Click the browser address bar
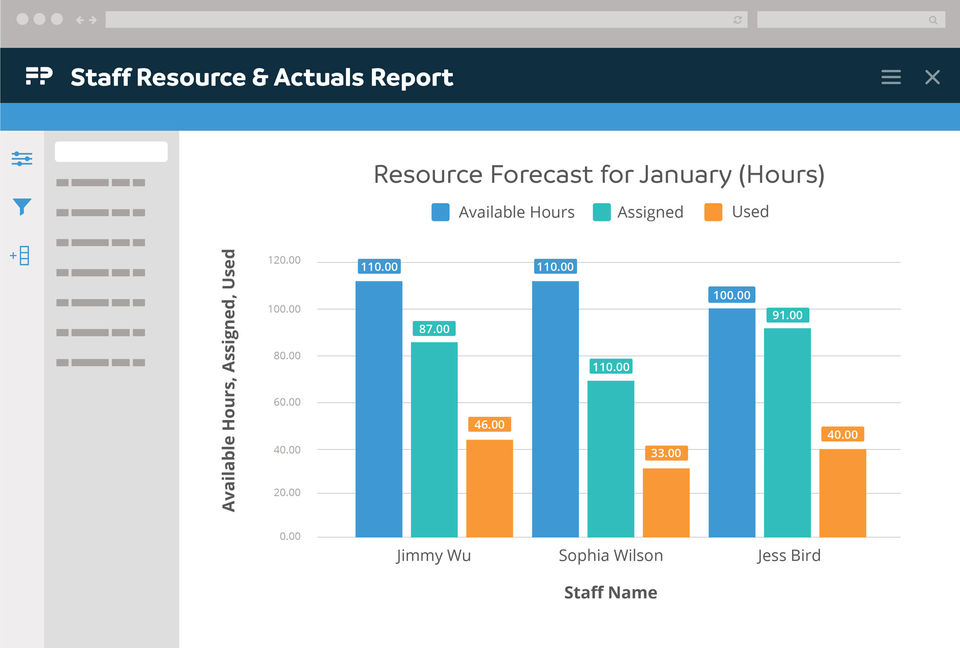The image size is (960, 648). [x=420, y=19]
